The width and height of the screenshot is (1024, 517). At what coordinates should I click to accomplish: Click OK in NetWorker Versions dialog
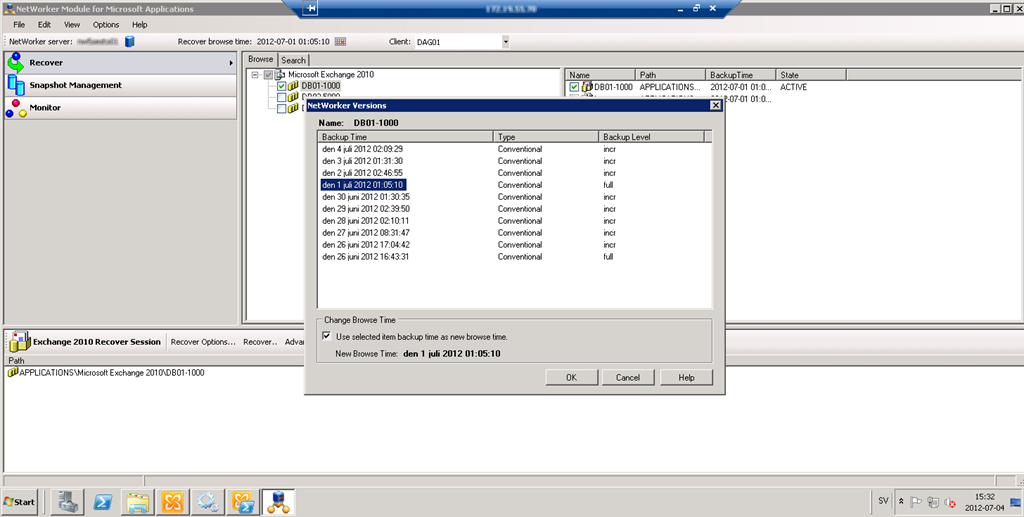[571, 377]
